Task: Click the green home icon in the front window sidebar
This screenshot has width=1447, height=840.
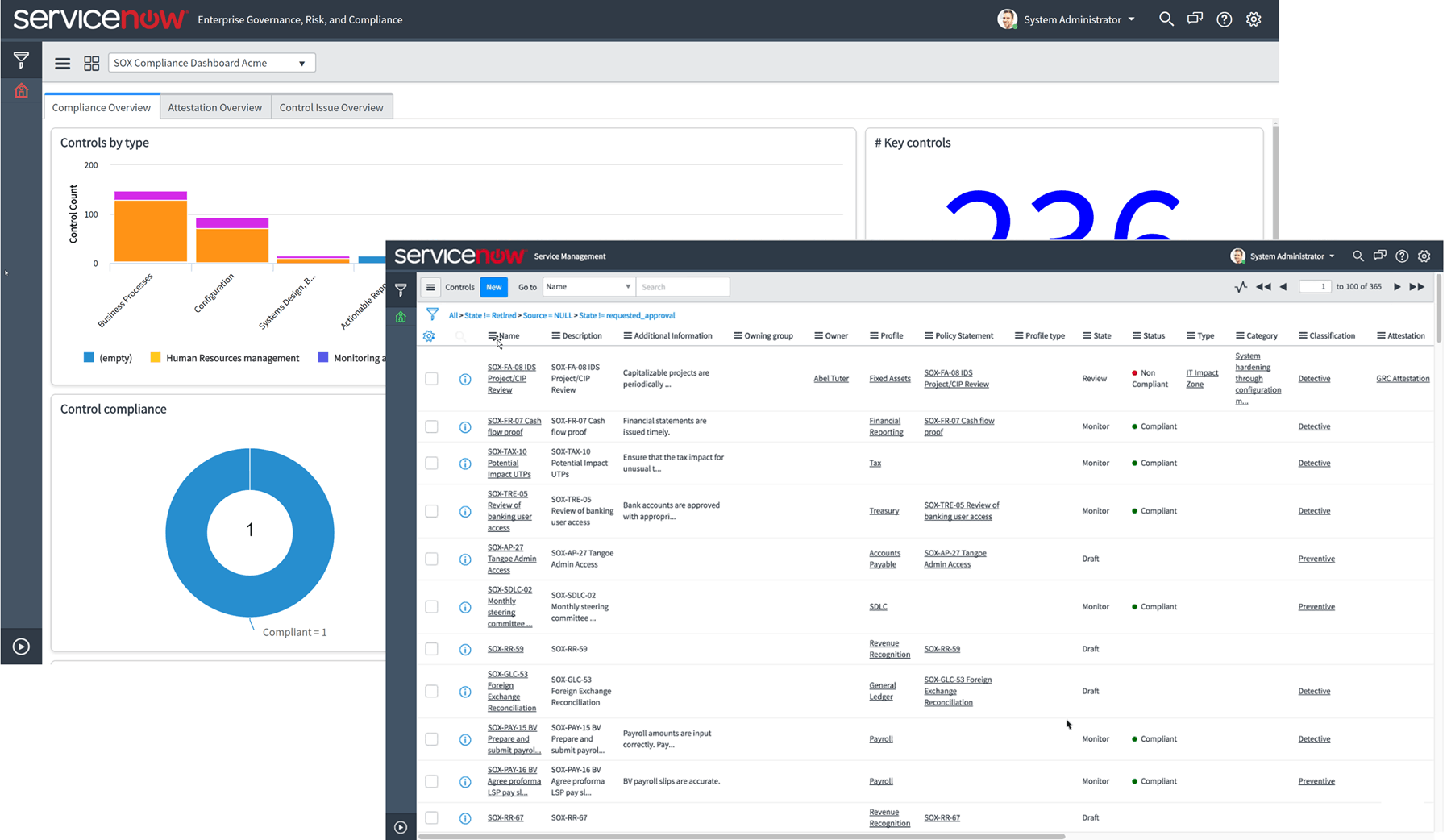Action: coord(401,317)
